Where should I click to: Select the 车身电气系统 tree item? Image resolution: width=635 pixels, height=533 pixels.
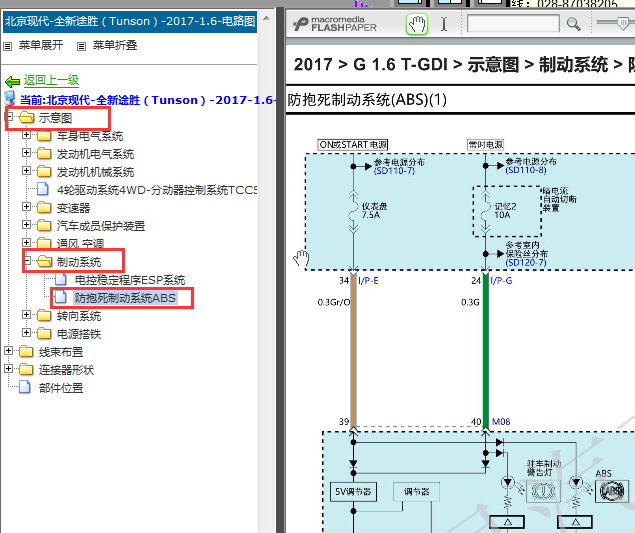coord(90,136)
